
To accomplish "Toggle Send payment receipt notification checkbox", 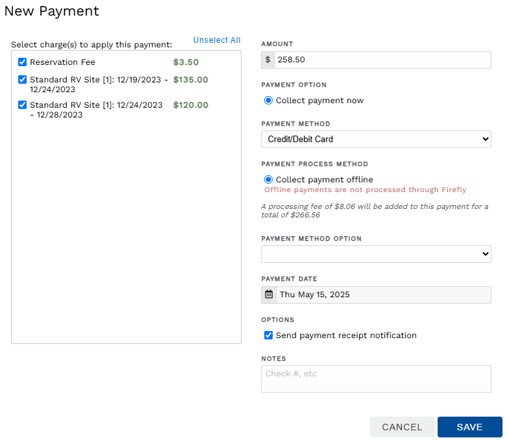I will 268,335.
